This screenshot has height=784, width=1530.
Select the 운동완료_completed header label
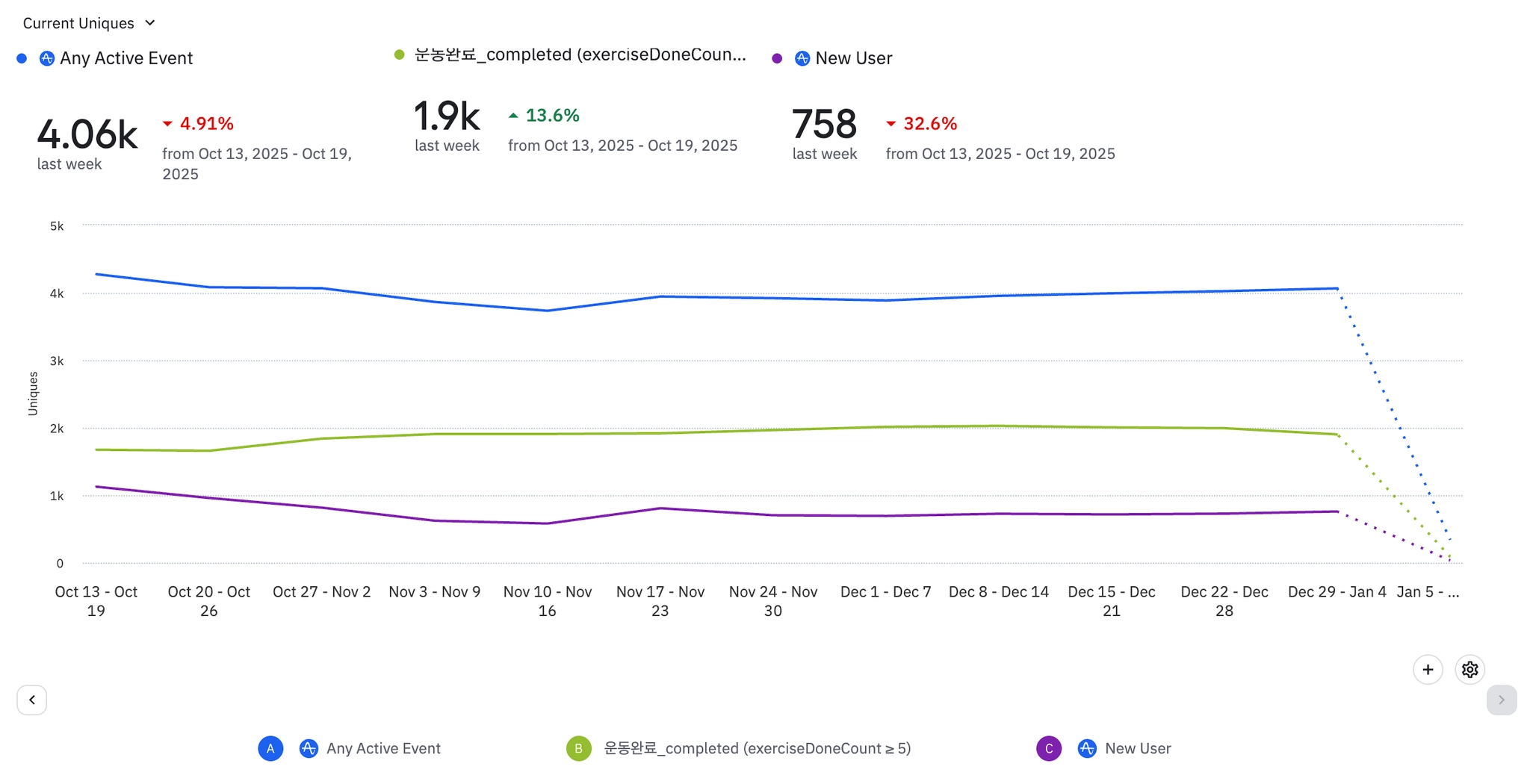580,55
